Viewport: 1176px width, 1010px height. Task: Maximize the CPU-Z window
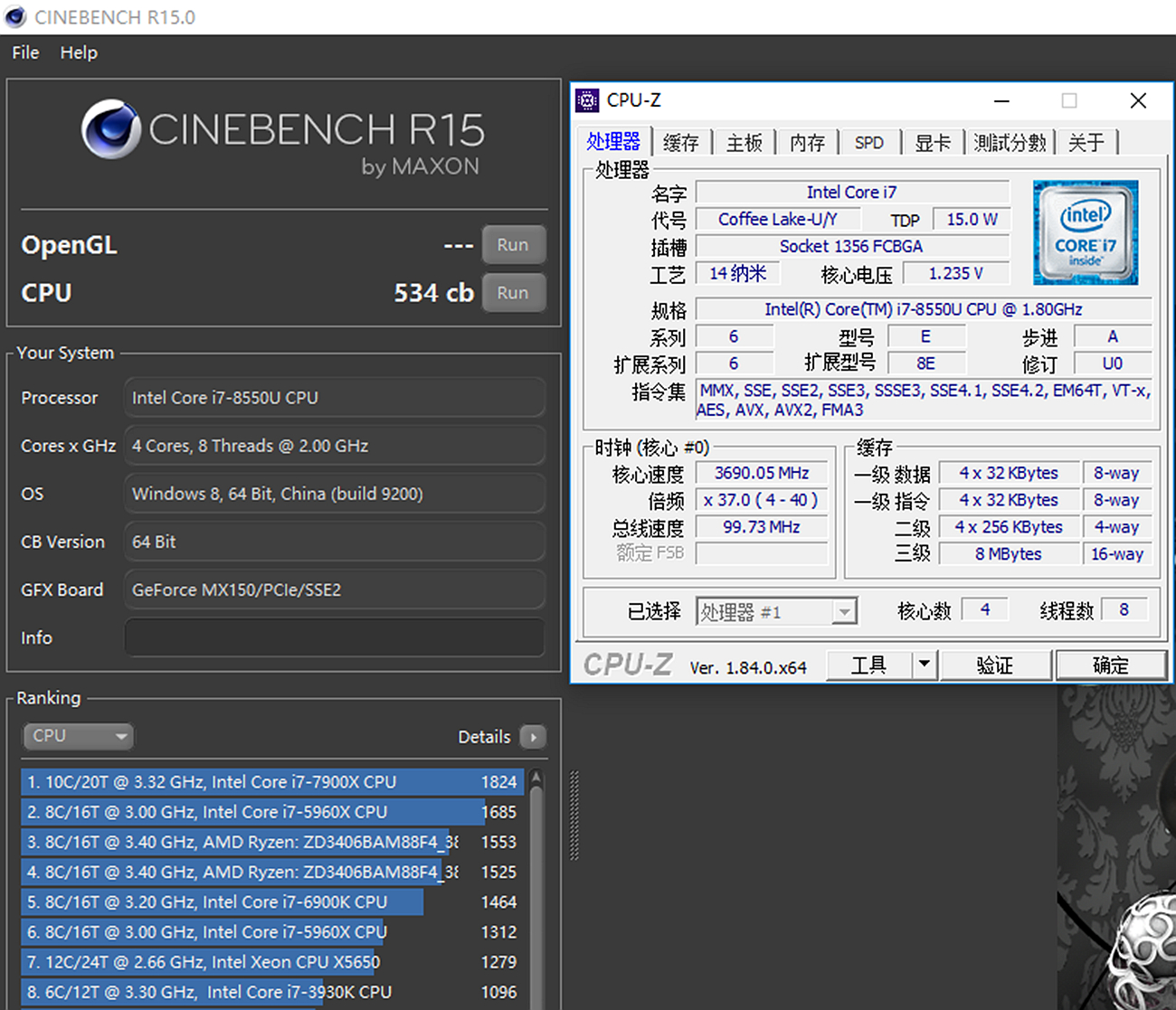(1068, 100)
